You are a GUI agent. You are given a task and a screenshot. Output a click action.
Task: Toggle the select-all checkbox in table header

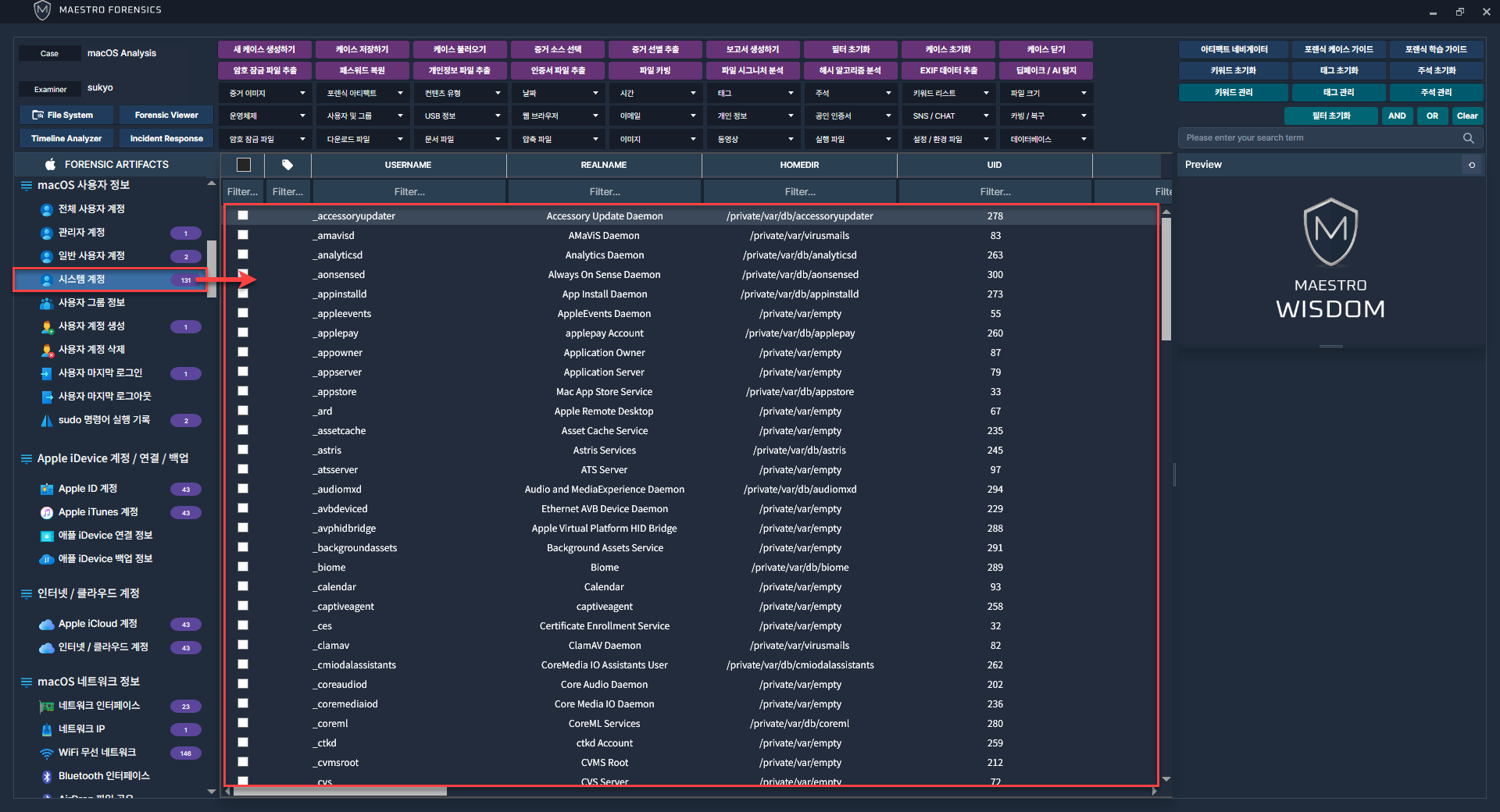[x=244, y=165]
